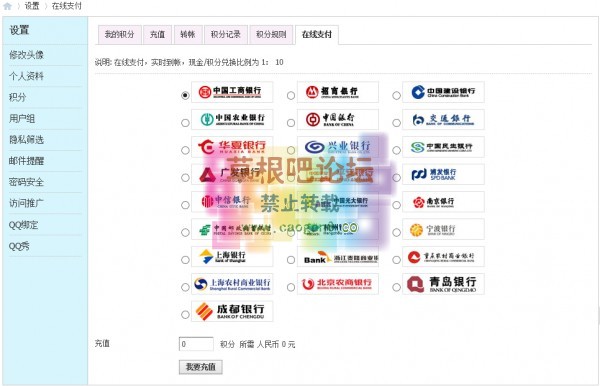Viewport: 600px width, 386px height.
Task: Click the 中国银行 (Bank of China) logo
Action: (338, 119)
